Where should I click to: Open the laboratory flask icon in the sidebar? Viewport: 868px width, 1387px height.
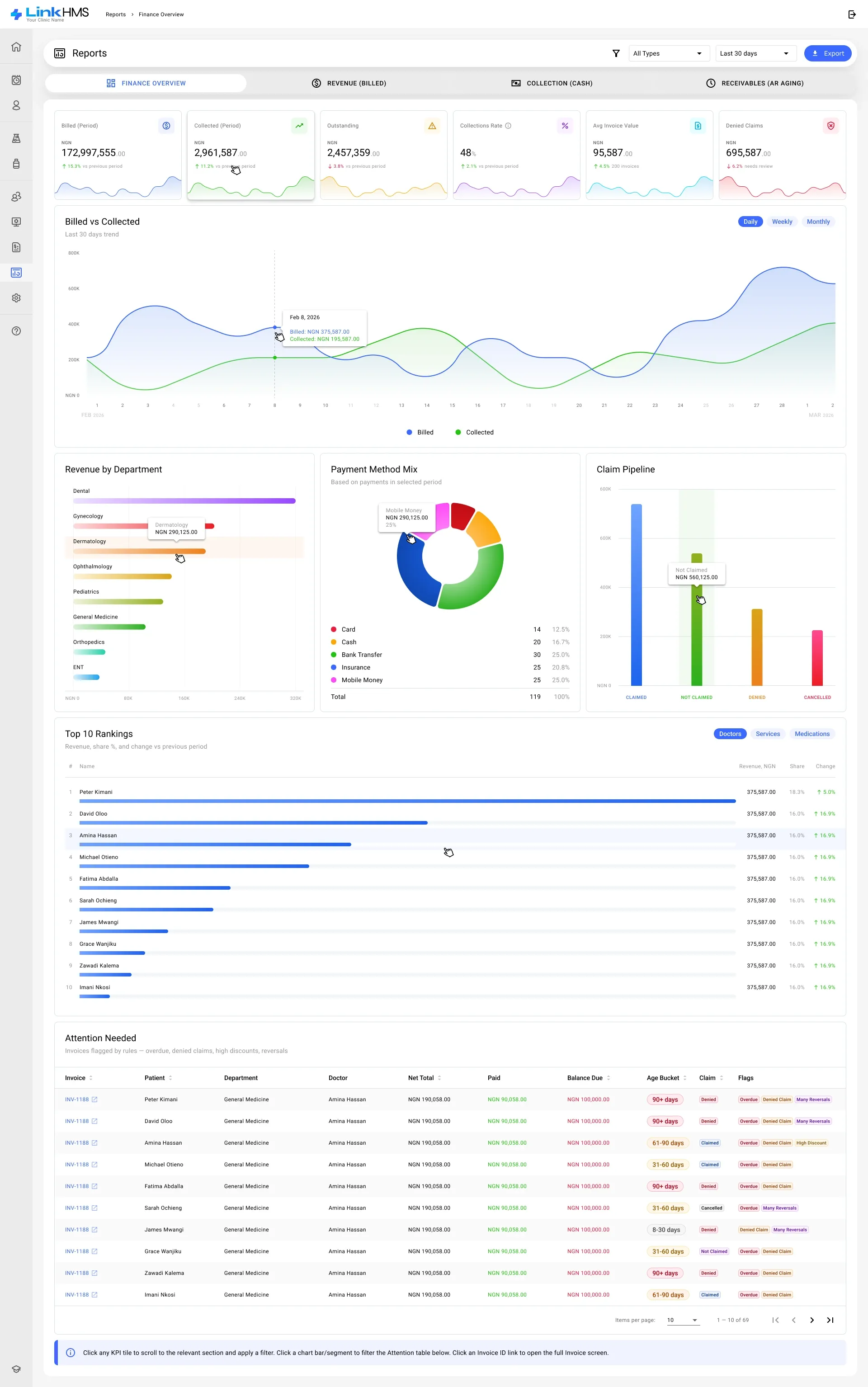[16, 138]
